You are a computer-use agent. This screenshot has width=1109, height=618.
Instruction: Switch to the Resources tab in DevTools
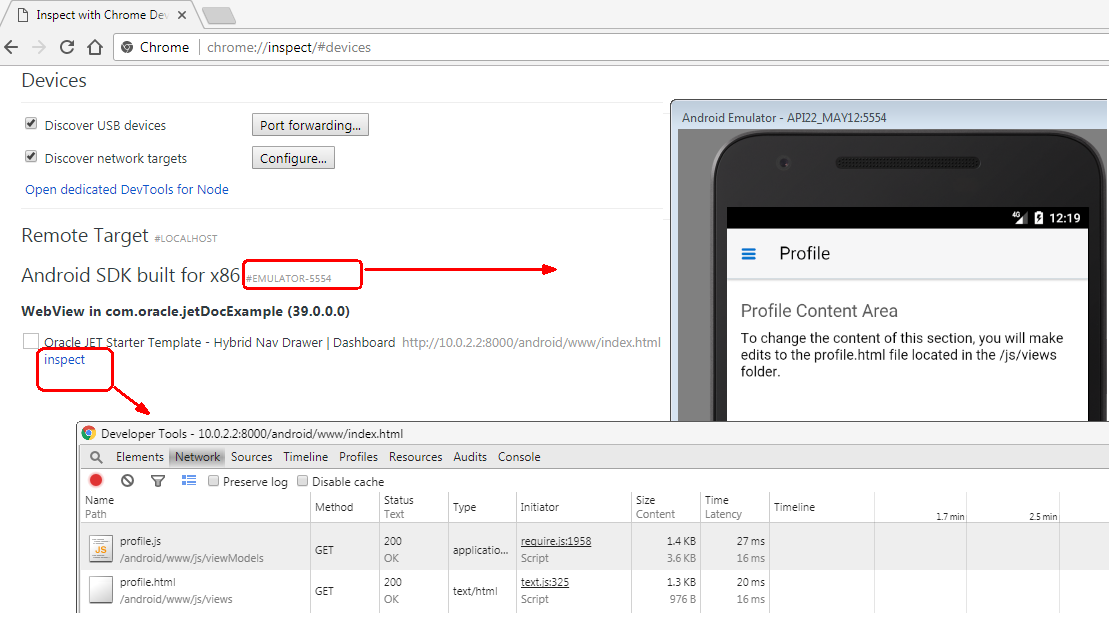click(x=415, y=457)
